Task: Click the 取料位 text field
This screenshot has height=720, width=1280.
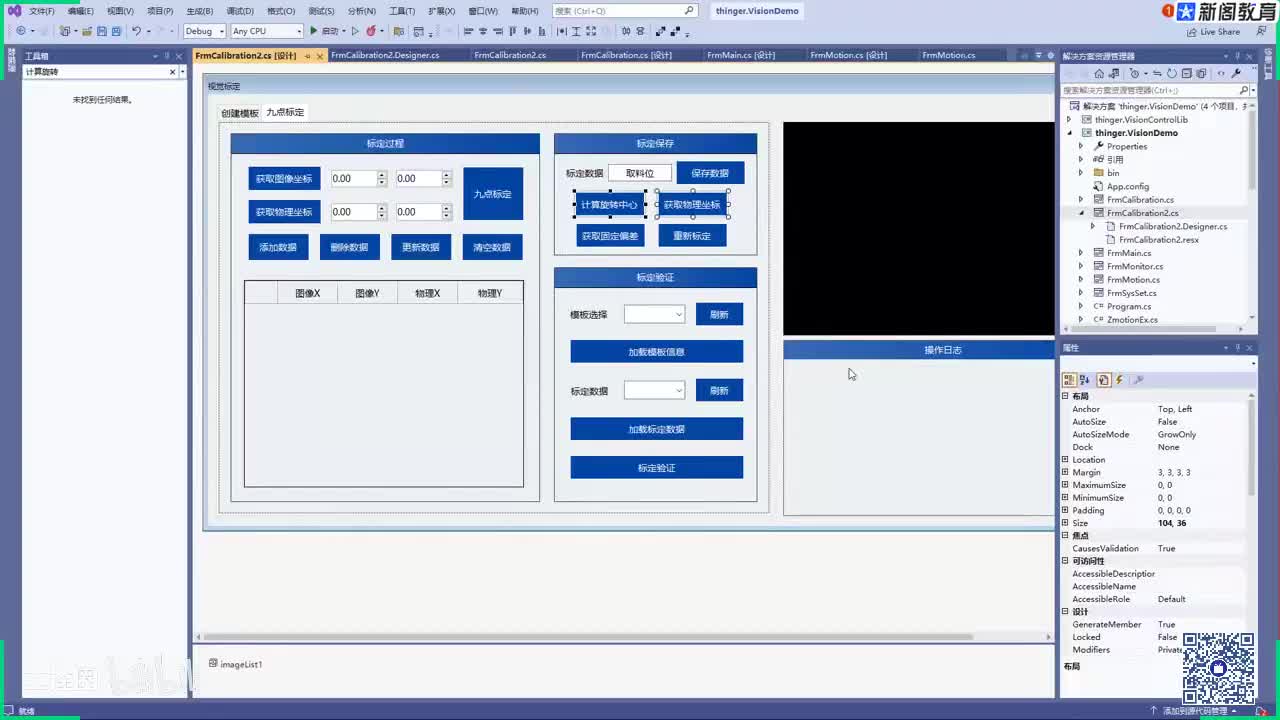Action: tap(640, 173)
